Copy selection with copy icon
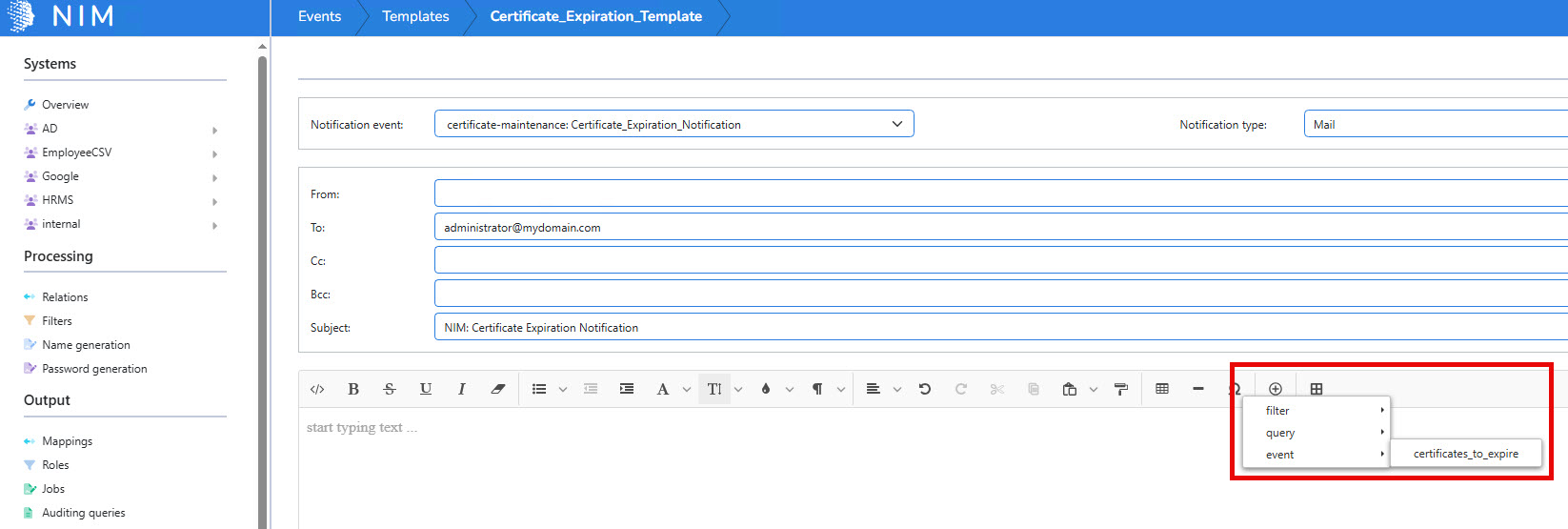 [1034, 389]
